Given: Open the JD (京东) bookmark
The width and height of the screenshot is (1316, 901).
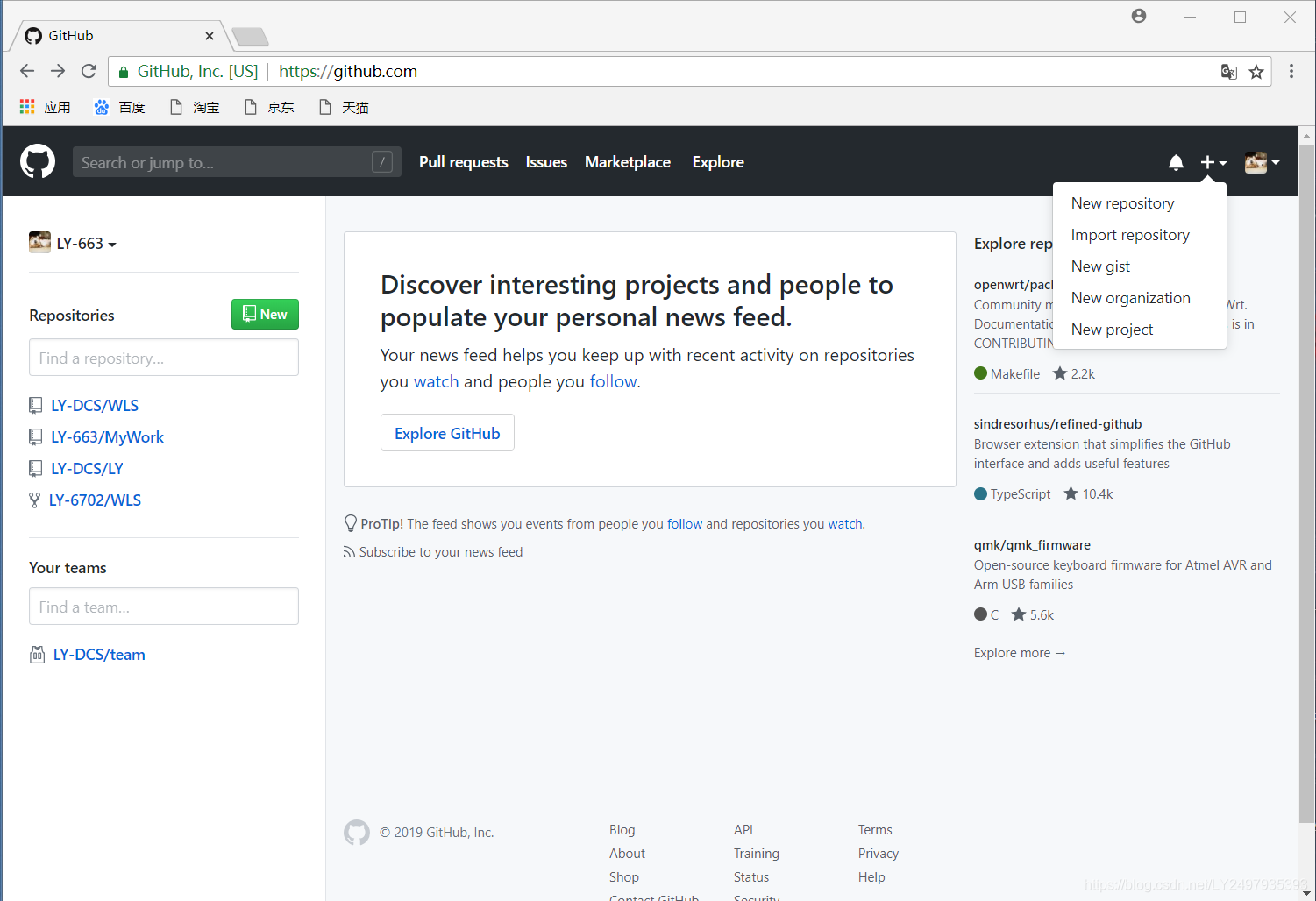Looking at the screenshot, I should point(269,107).
